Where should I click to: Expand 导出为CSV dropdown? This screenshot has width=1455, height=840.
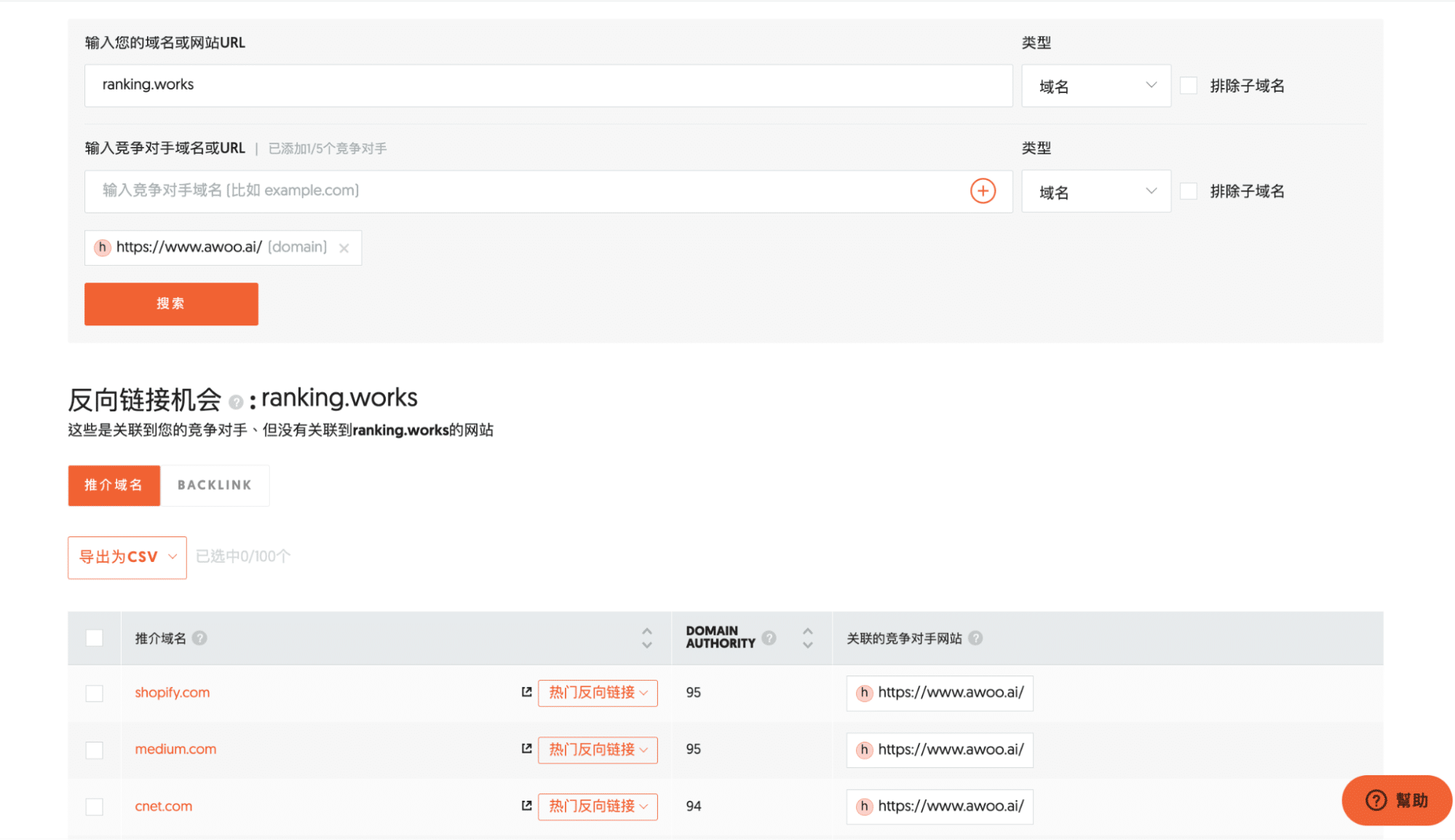tap(127, 558)
